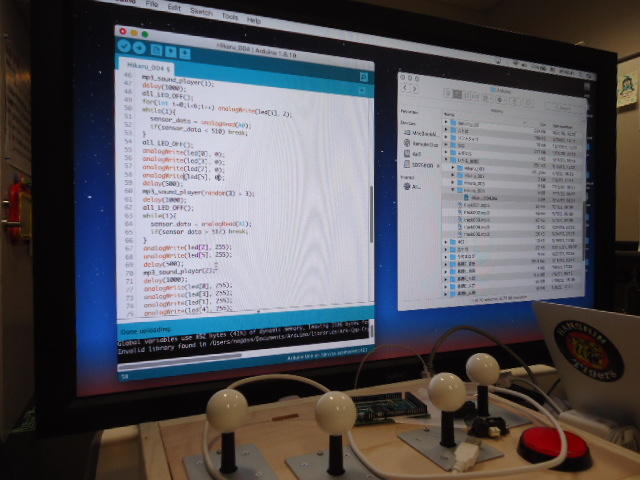This screenshot has width=640, height=480.
Task: Open the Tools menu
Action: (230, 16)
